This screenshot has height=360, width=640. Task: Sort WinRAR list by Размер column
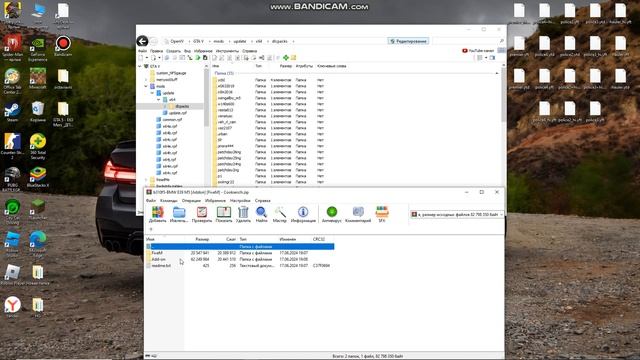click(x=202, y=239)
